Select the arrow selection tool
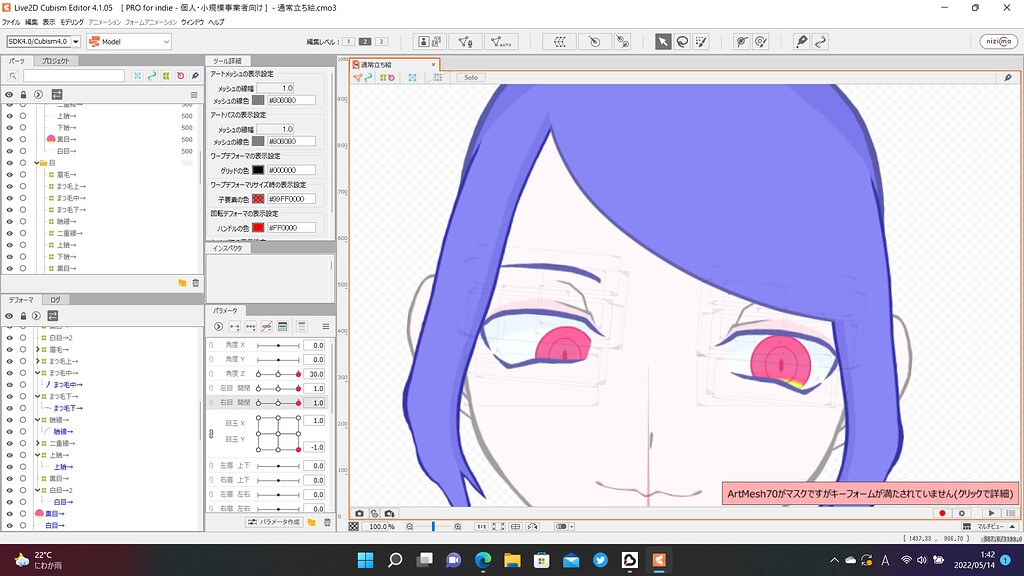 click(x=663, y=41)
